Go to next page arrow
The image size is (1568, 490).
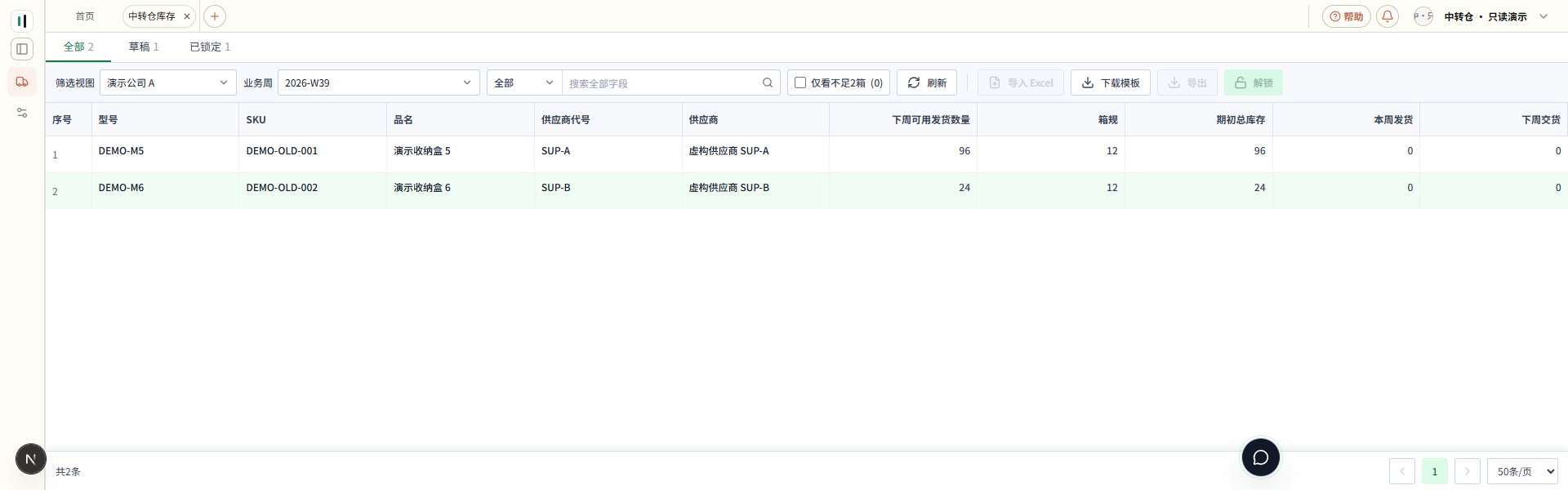click(x=1468, y=471)
